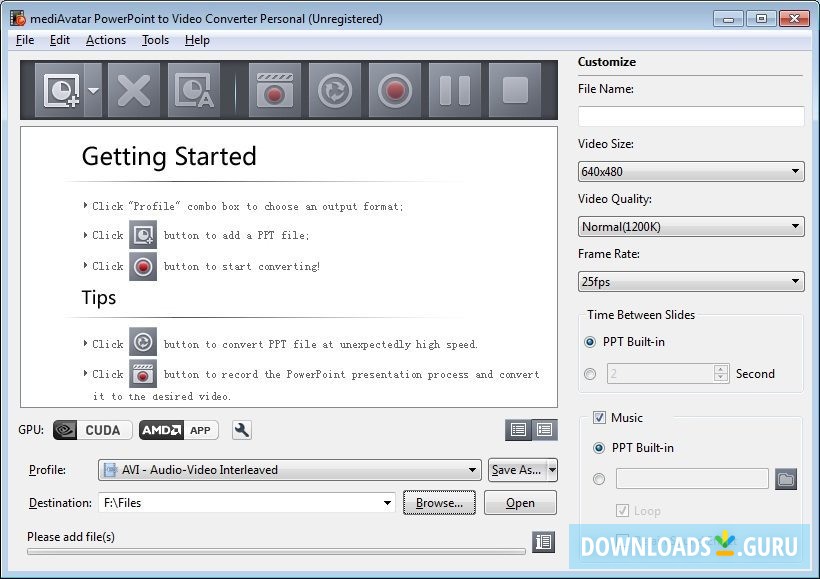The height and width of the screenshot is (579, 820).
Task: Select PPT Built-in under Music
Action: click(x=599, y=448)
